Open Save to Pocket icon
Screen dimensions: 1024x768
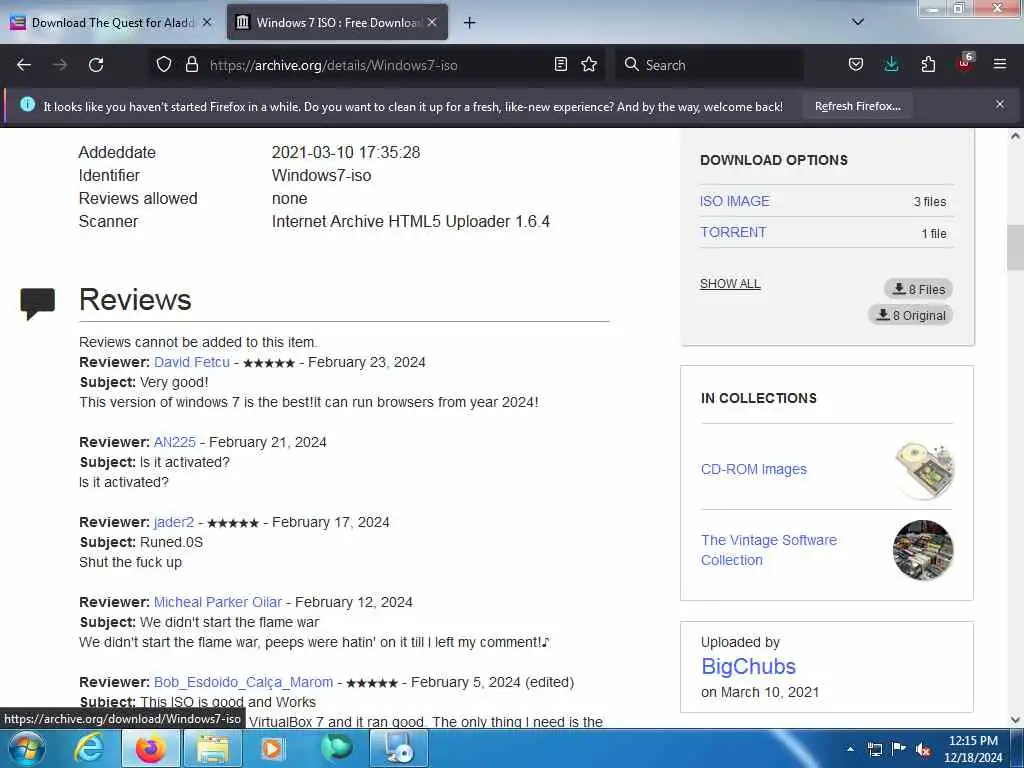[x=856, y=65]
